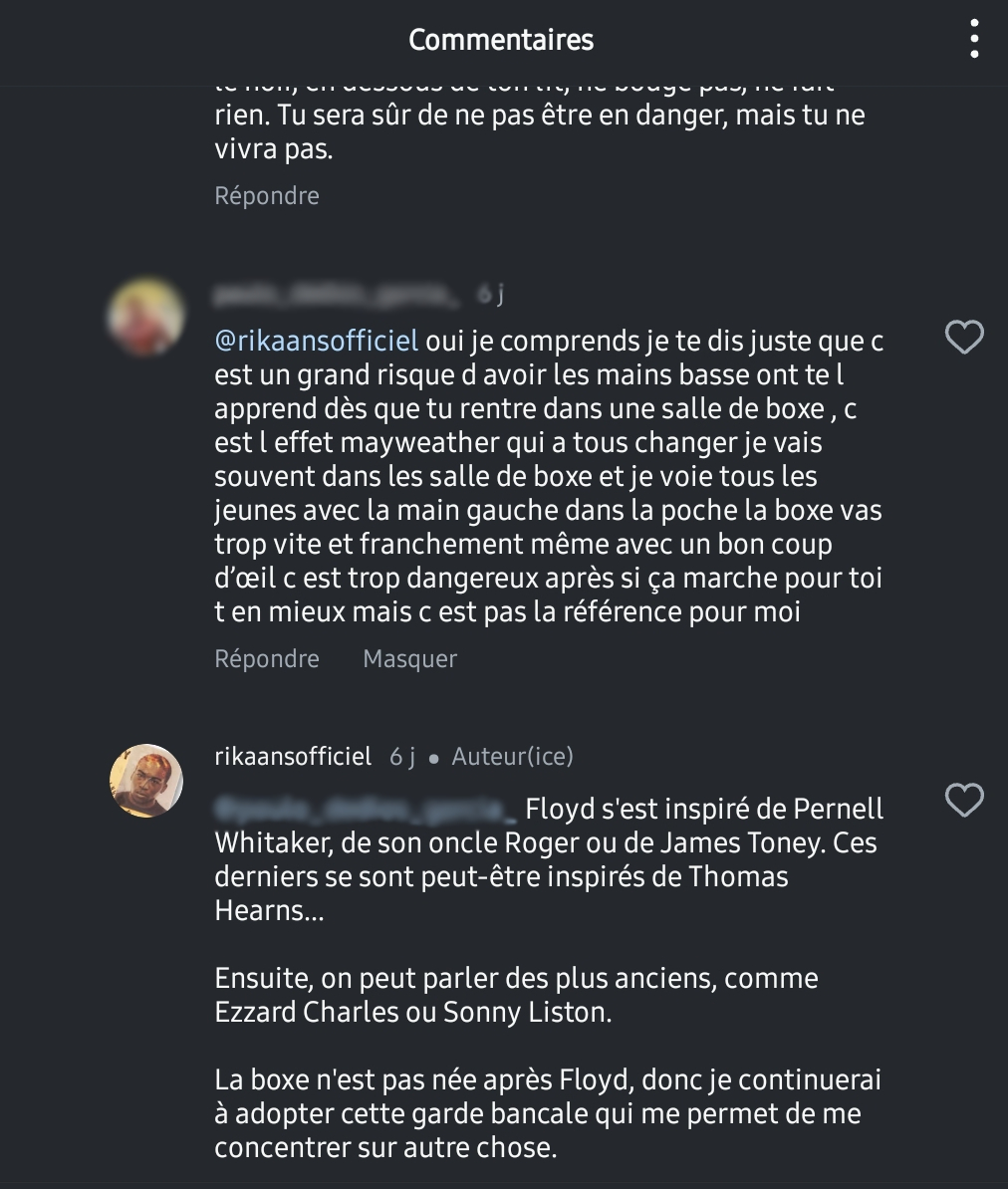The image size is (1008, 1189).
Task: Tap the Commentaires header title
Action: [x=501, y=40]
